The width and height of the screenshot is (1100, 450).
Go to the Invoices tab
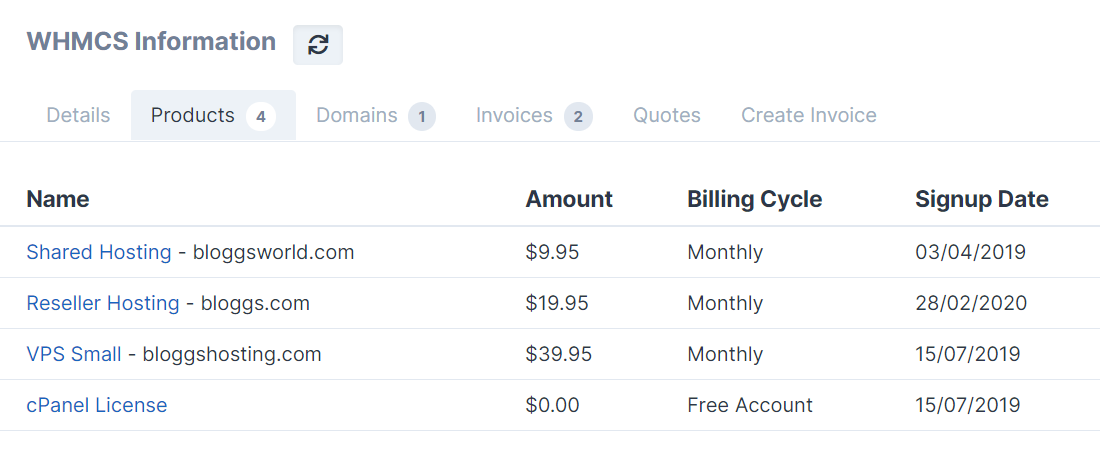click(514, 115)
